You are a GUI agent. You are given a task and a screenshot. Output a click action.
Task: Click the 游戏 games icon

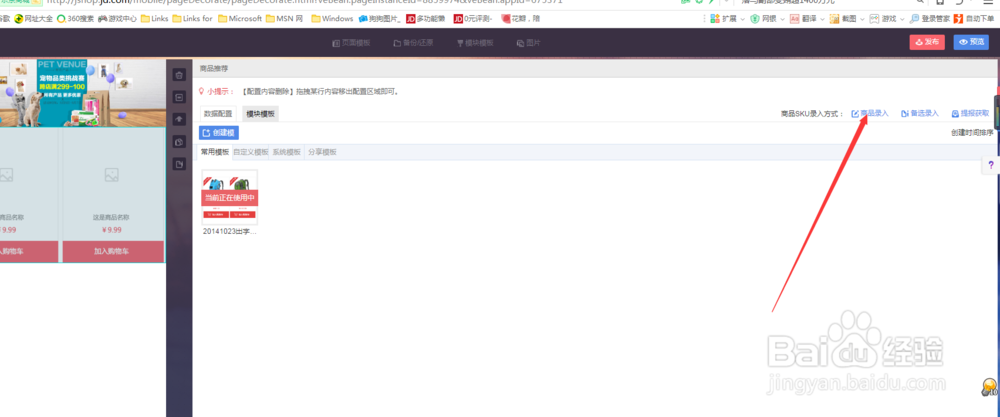point(875,18)
